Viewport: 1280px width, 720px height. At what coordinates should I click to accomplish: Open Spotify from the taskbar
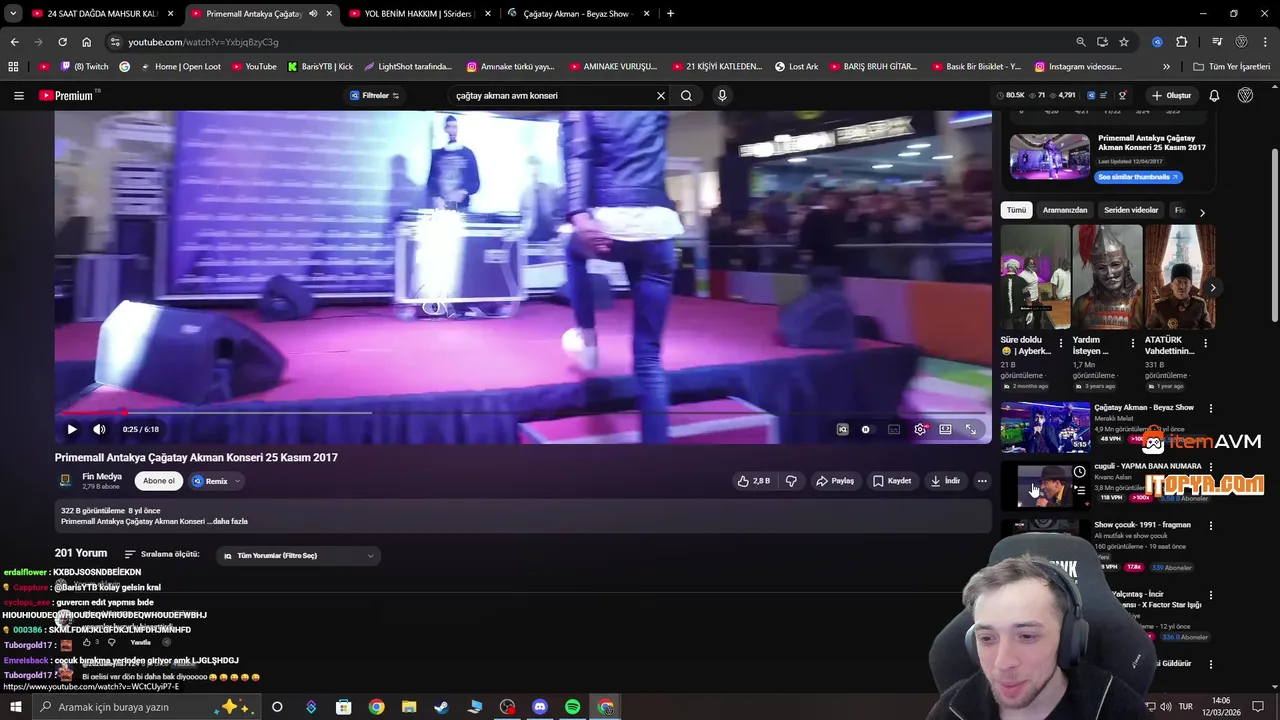[572, 707]
